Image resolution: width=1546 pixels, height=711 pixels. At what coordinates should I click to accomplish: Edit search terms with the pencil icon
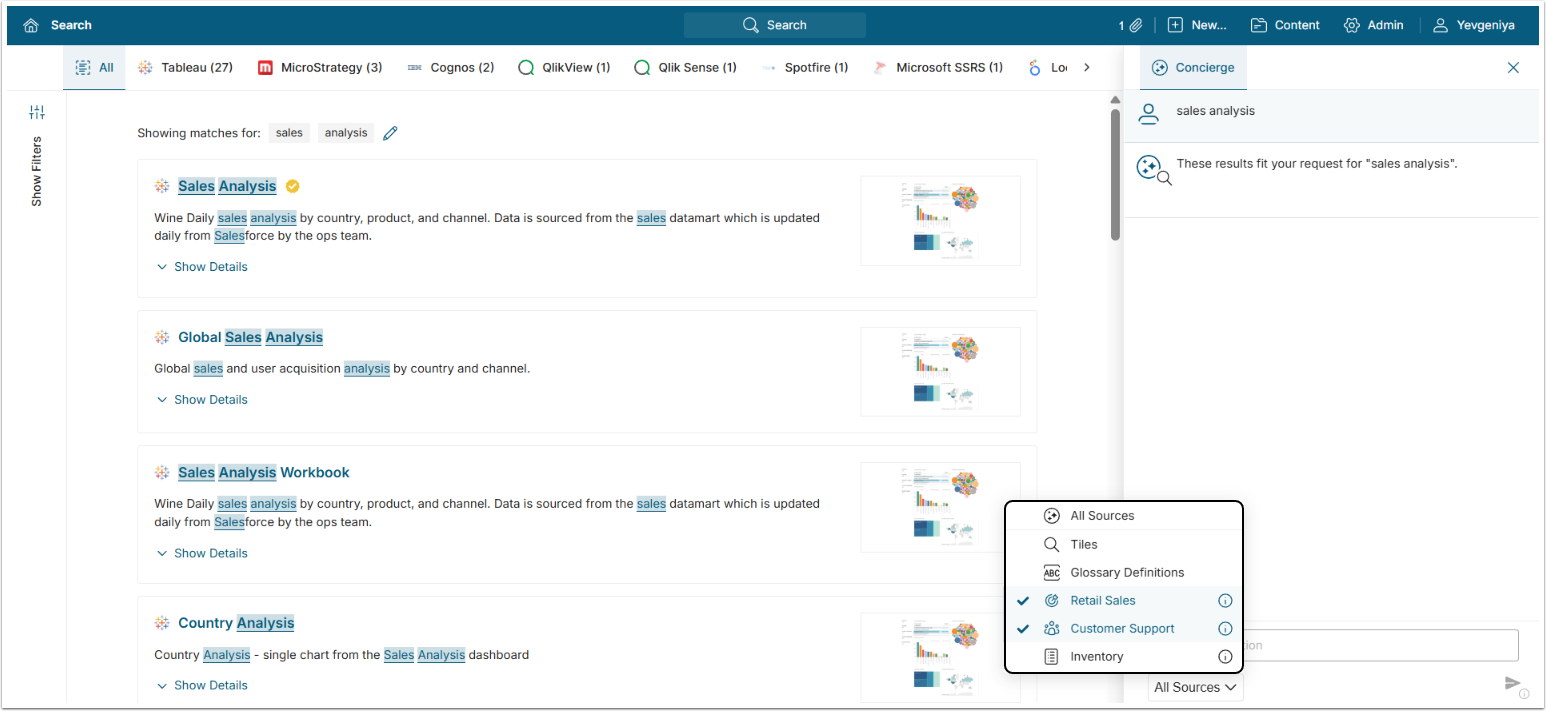(390, 133)
